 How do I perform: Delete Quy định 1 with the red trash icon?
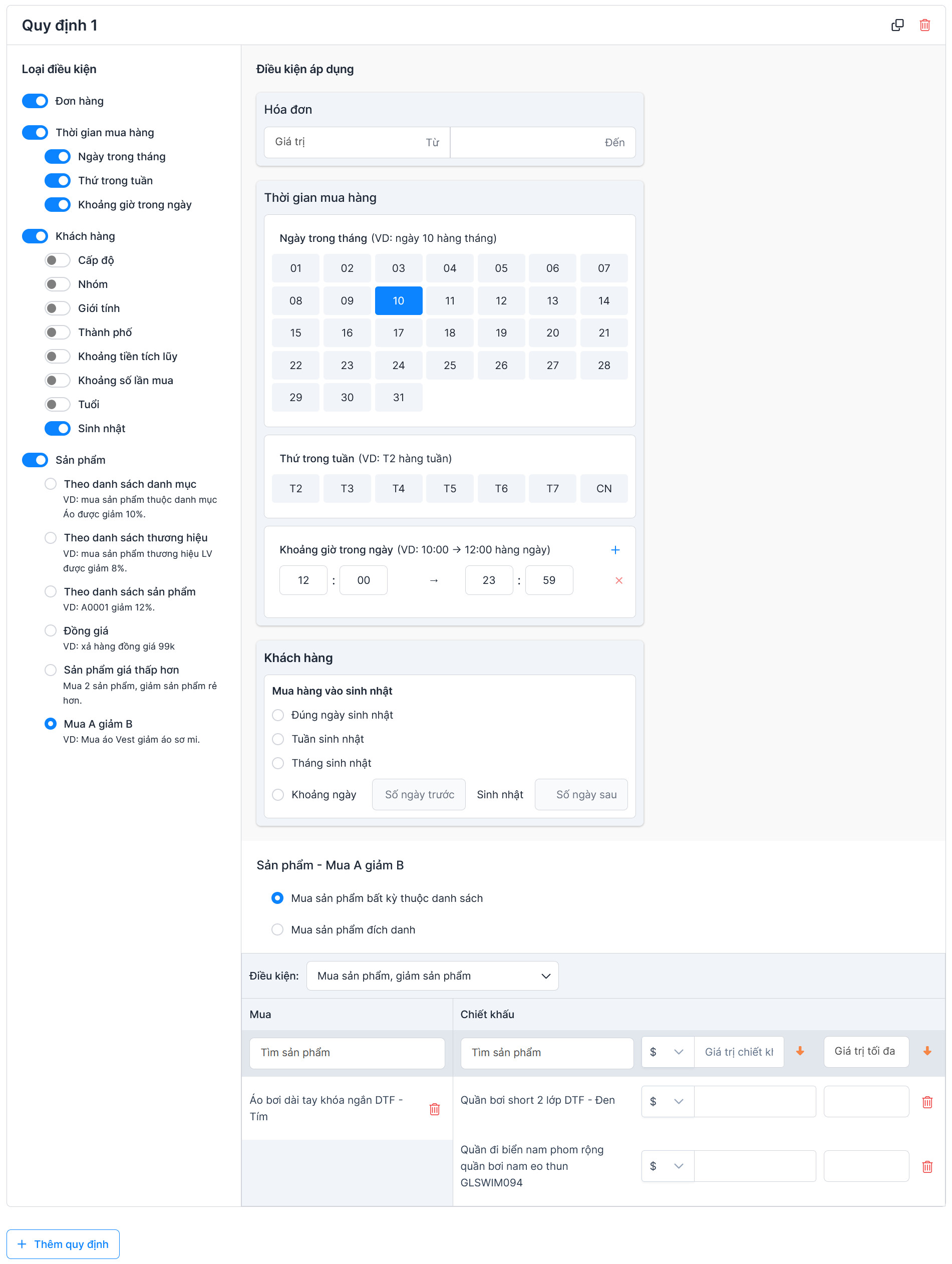point(924,25)
